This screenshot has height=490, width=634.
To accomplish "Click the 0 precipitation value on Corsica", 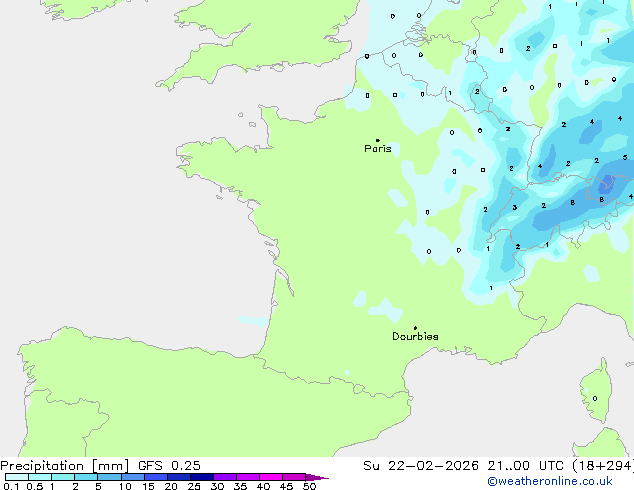I will tap(595, 399).
